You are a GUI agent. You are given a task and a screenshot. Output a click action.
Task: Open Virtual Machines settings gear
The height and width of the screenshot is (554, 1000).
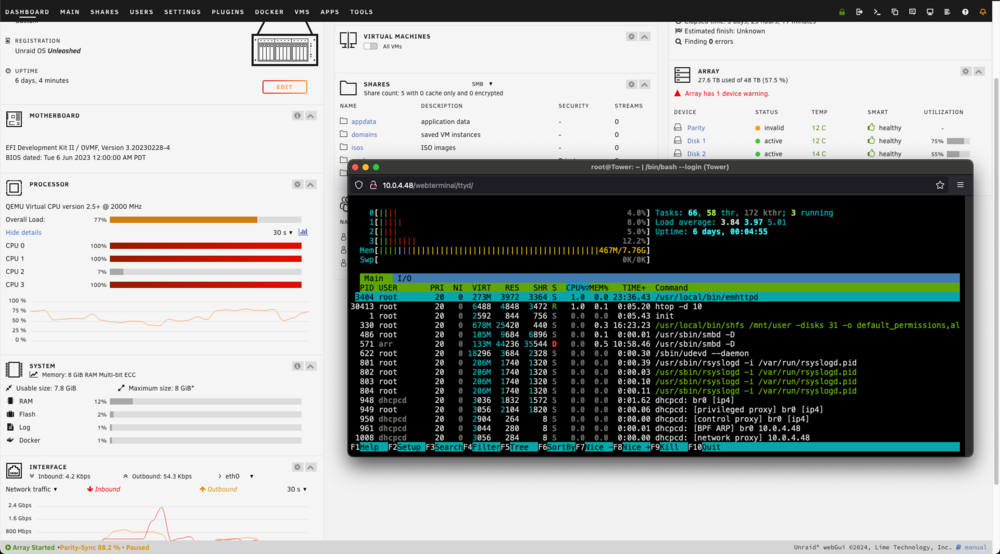click(x=631, y=37)
